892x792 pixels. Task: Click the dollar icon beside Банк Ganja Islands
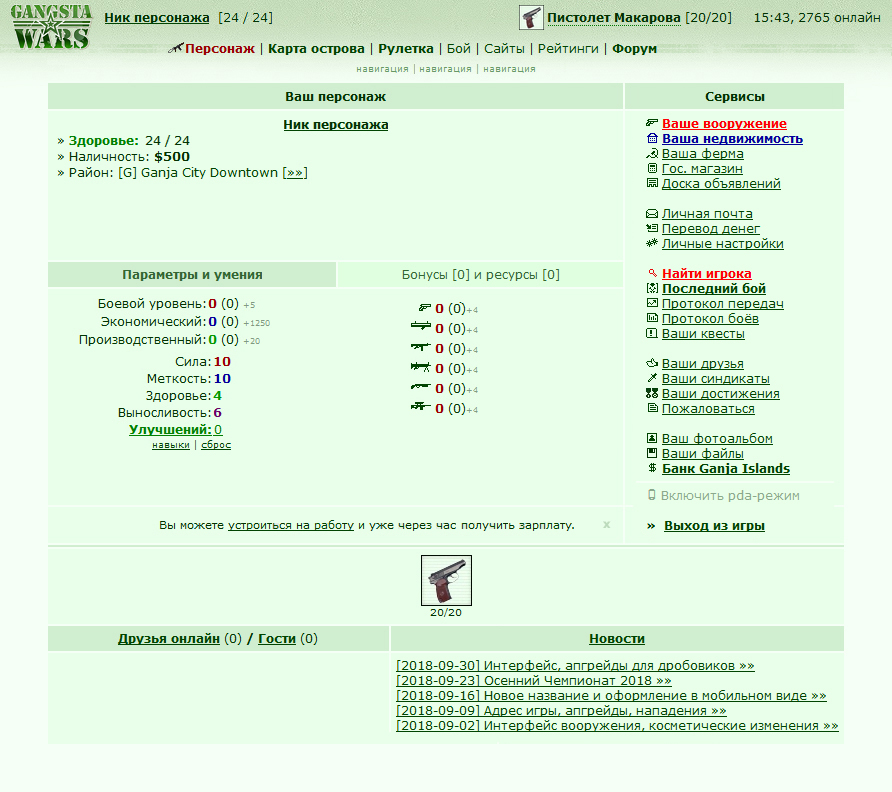pos(652,469)
